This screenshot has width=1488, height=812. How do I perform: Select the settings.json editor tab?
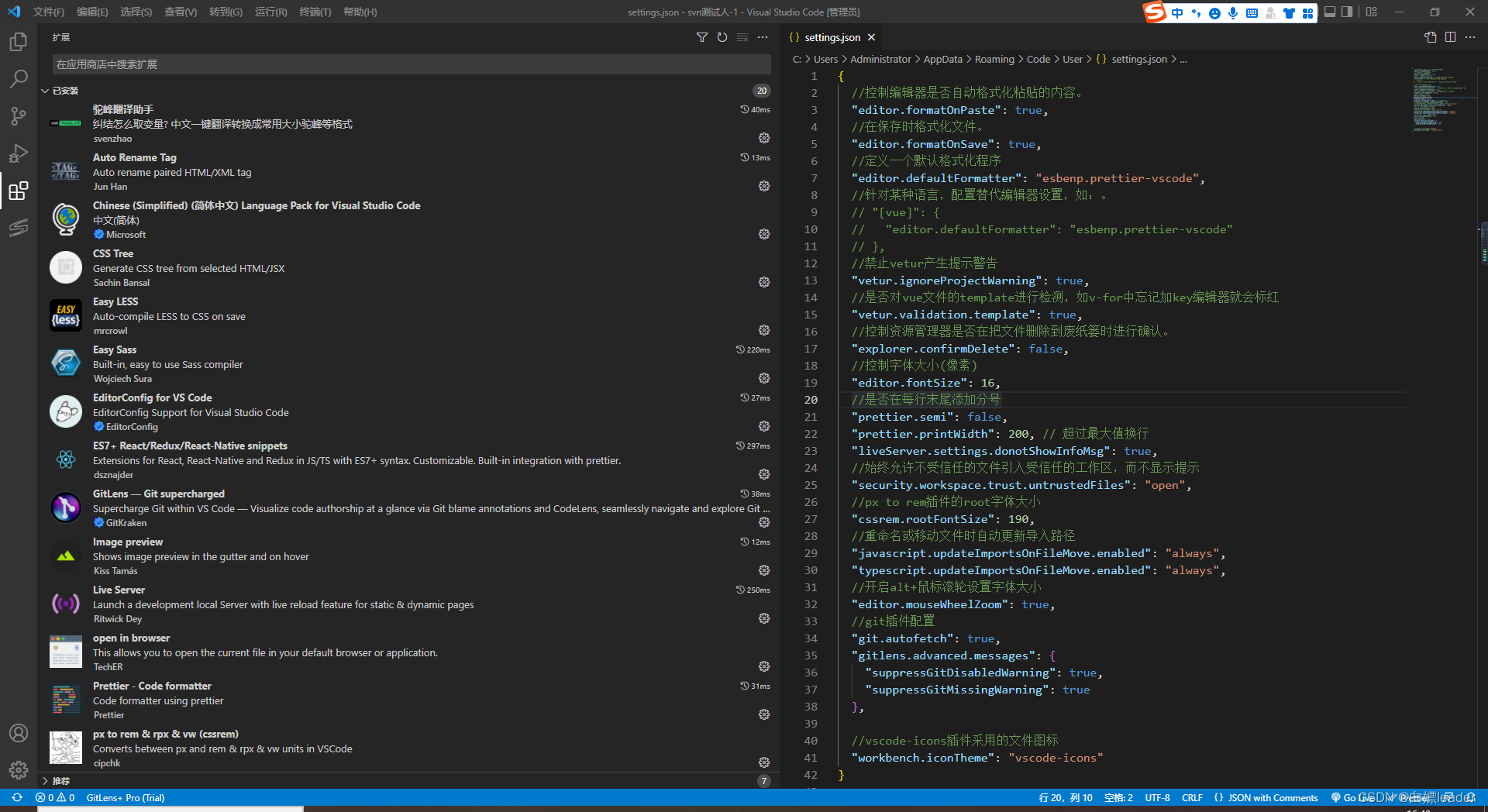click(832, 37)
